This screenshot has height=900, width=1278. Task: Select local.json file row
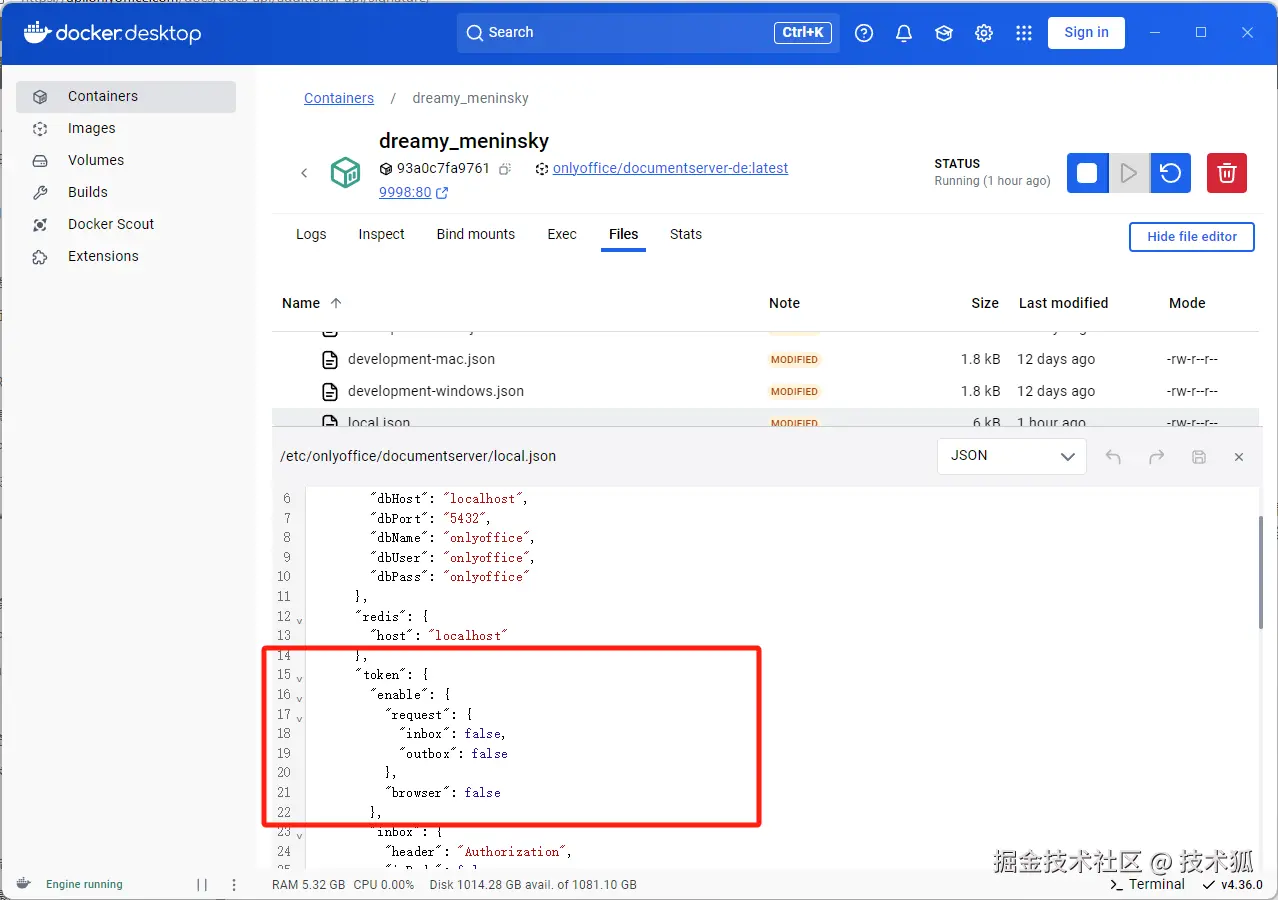(x=765, y=419)
